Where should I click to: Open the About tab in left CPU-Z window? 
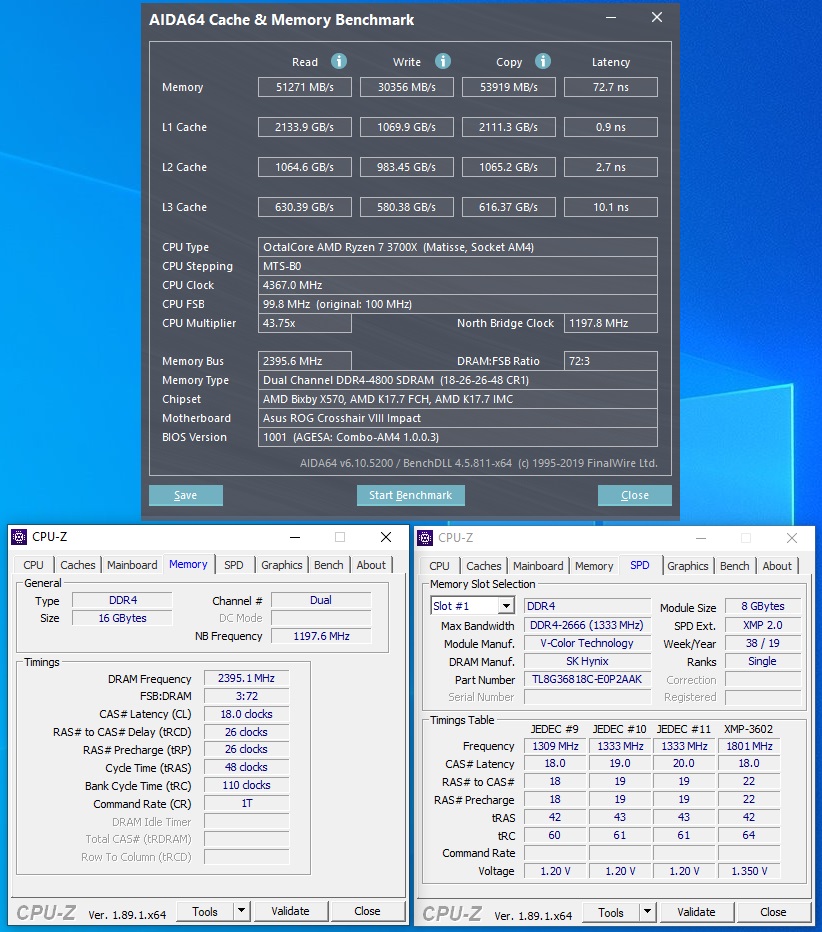click(371, 565)
